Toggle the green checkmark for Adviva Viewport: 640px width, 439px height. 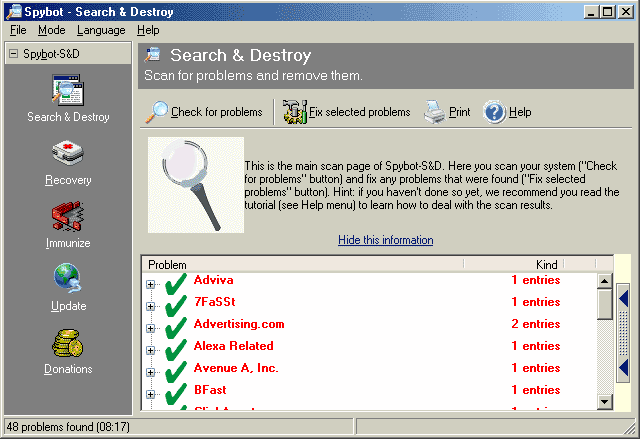pos(176,281)
